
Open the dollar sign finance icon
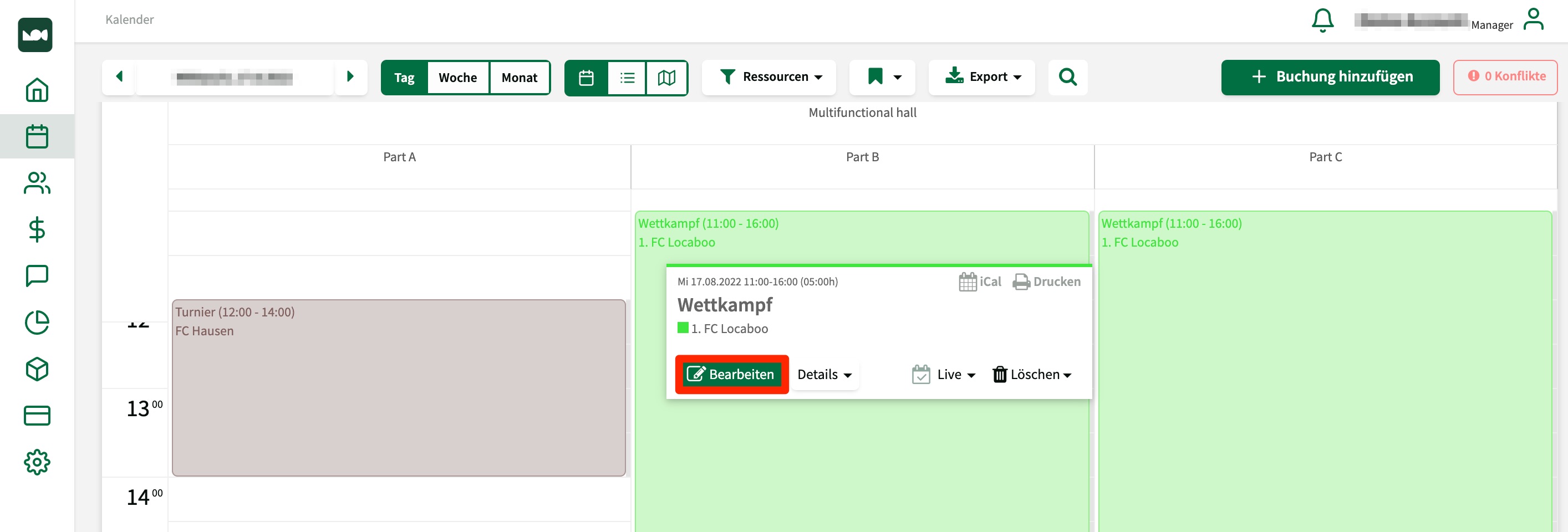point(37,229)
